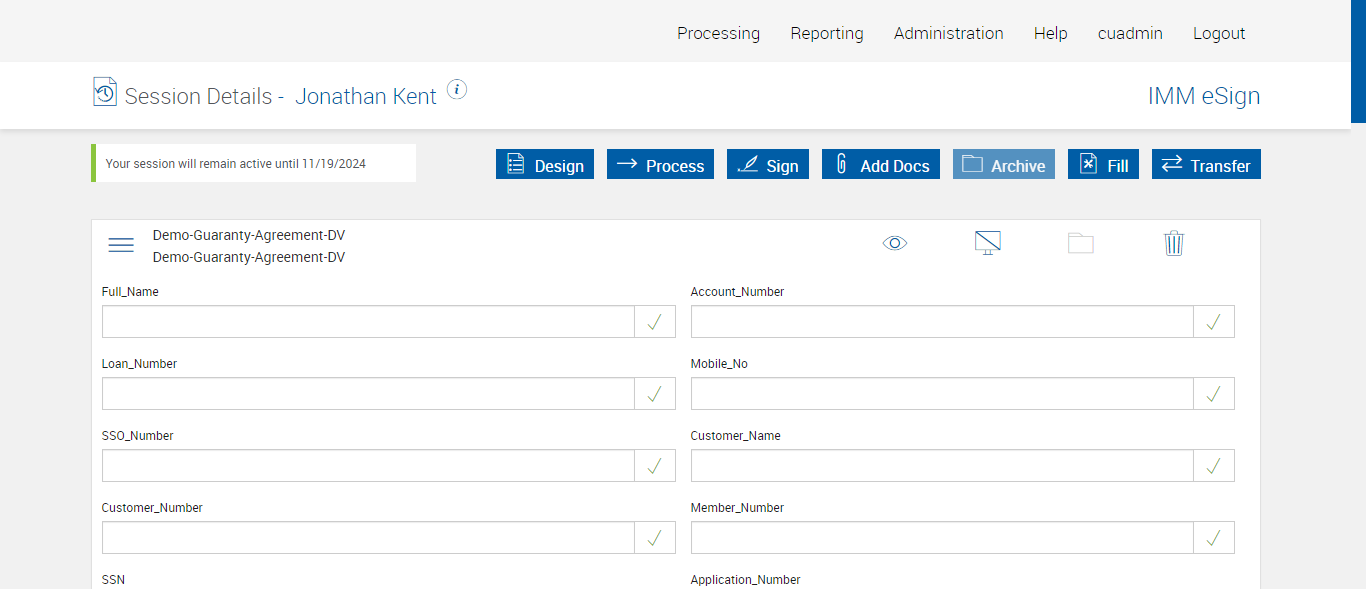1366x589 pixels.
Task: Toggle document preview with the eye icon
Action: (x=895, y=243)
